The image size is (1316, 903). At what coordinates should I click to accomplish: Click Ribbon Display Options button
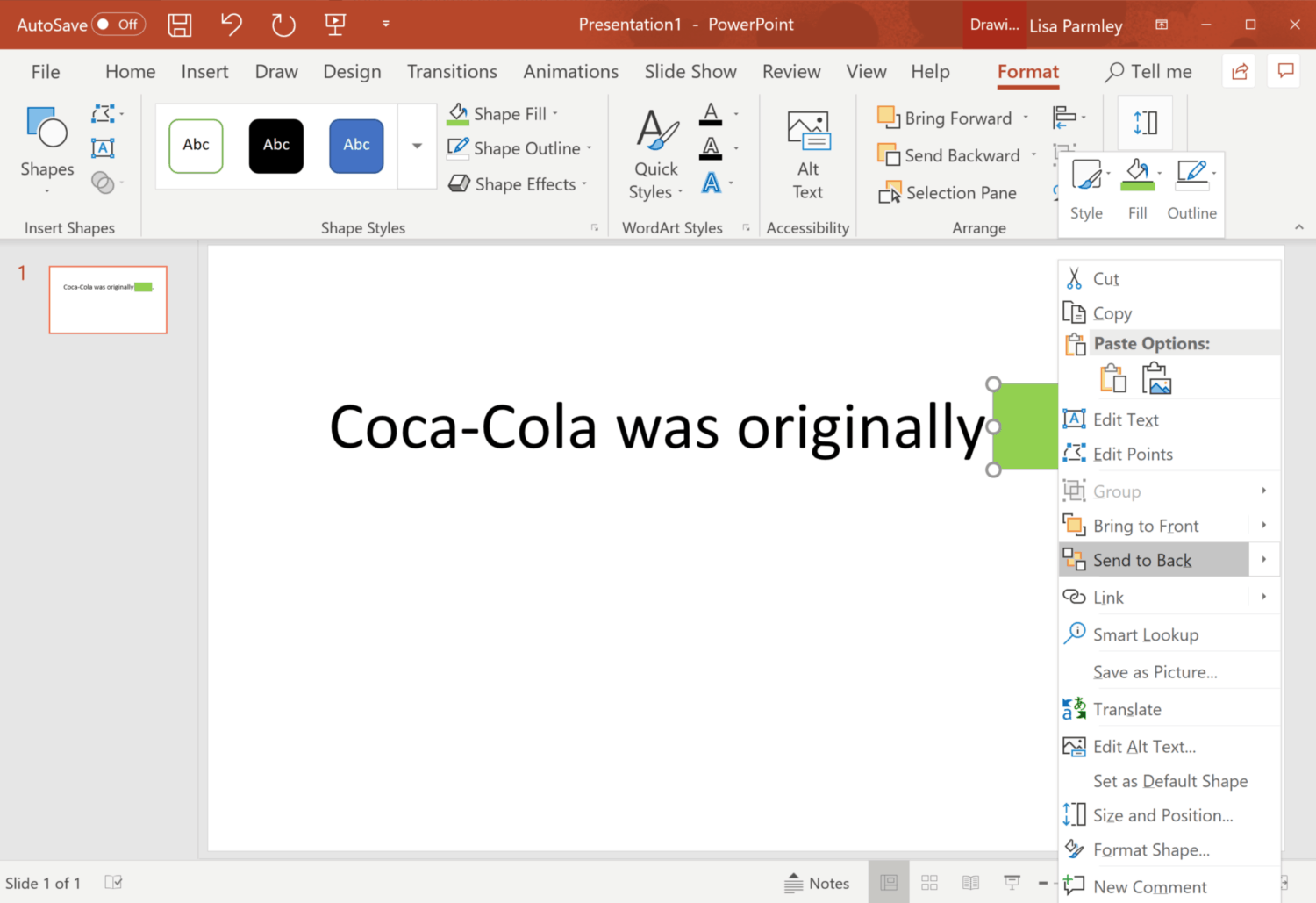[1162, 25]
